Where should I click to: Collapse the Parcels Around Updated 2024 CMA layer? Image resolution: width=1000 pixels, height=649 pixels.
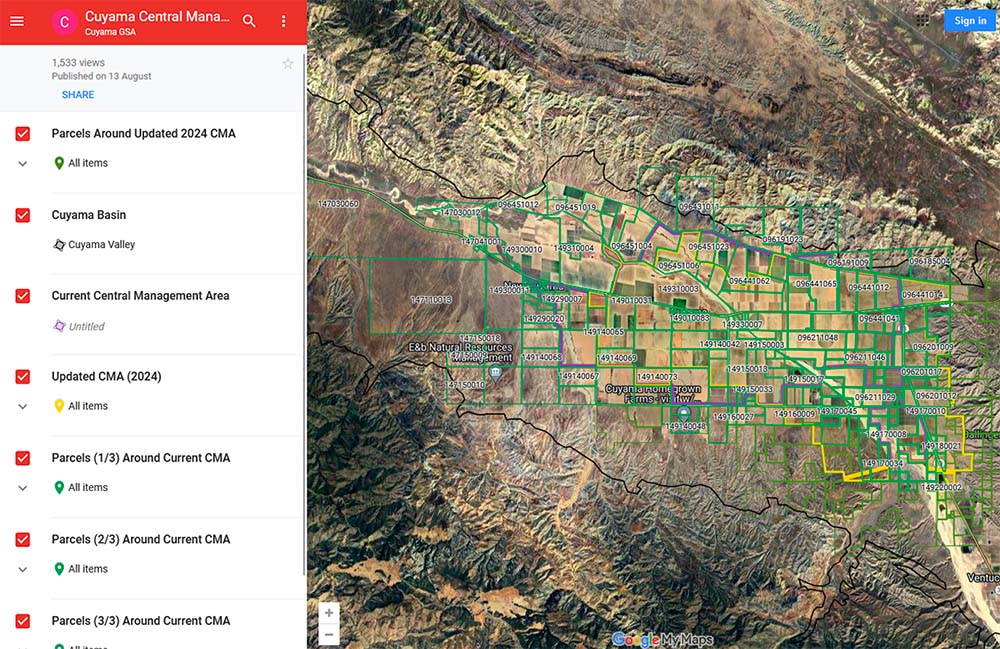point(21,163)
